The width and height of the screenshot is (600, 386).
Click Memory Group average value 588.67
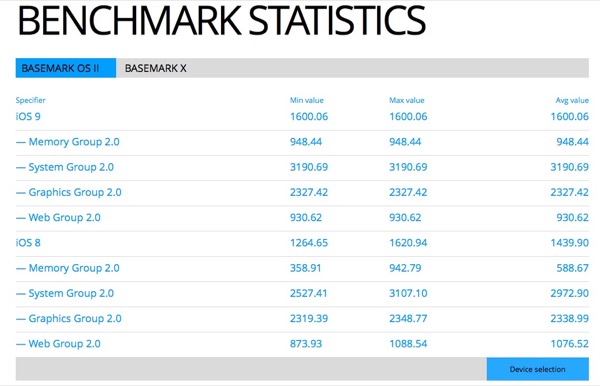pyautogui.click(x=572, y=268)
